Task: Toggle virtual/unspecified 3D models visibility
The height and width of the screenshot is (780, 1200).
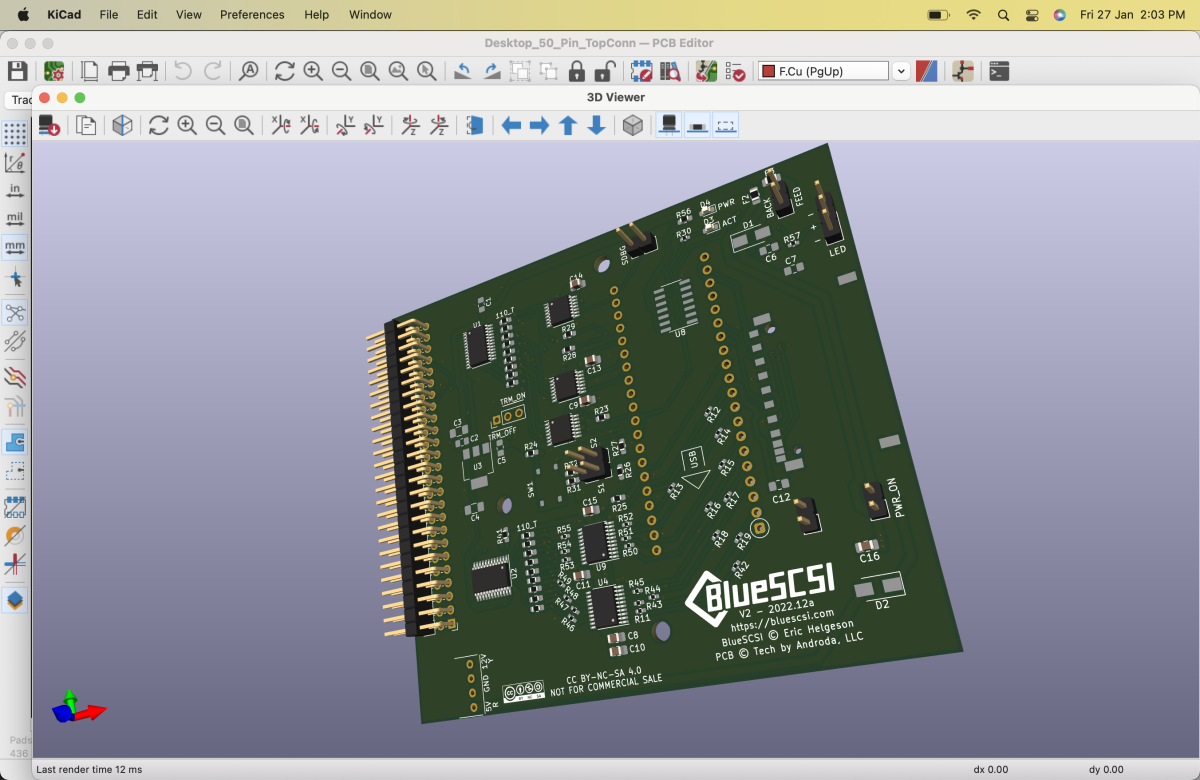Action: coord(726,125)
